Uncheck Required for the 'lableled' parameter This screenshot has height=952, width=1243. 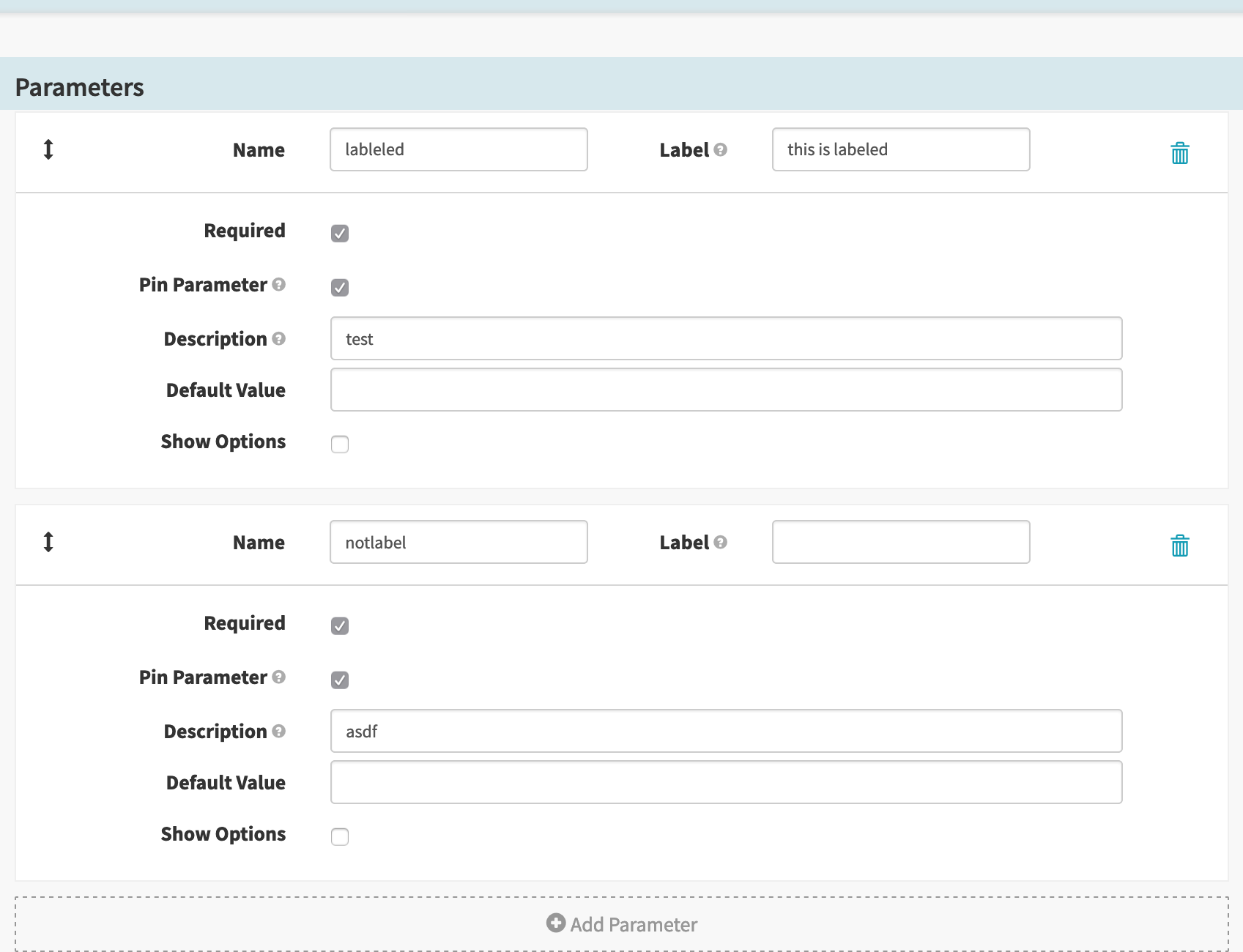pos(339,233)
